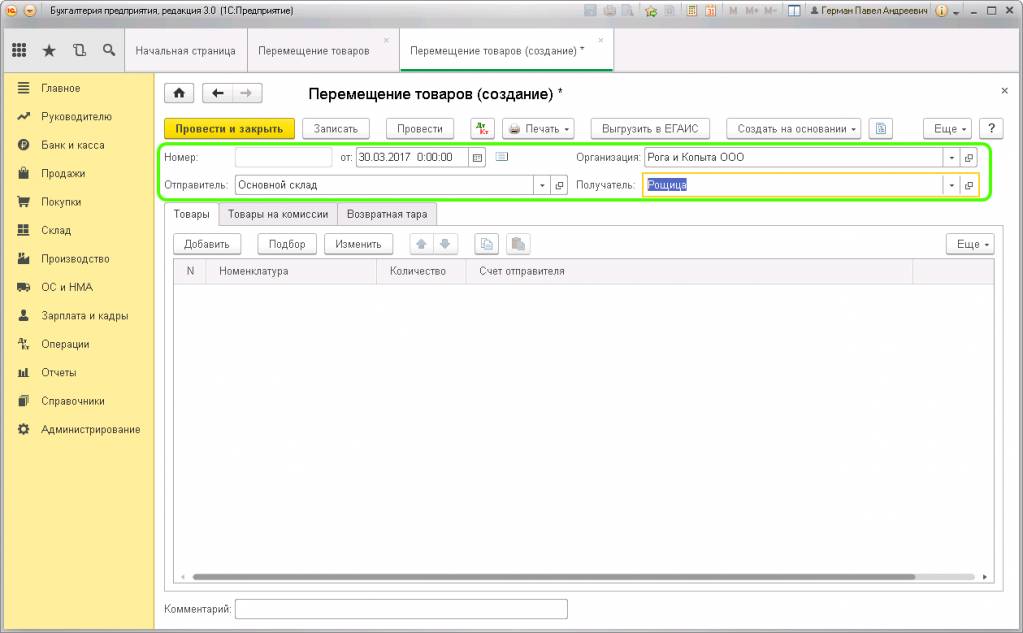Screen dimensions: 1023x633
Task: Open Организация record with open-form icon
Action: point(969,157)
